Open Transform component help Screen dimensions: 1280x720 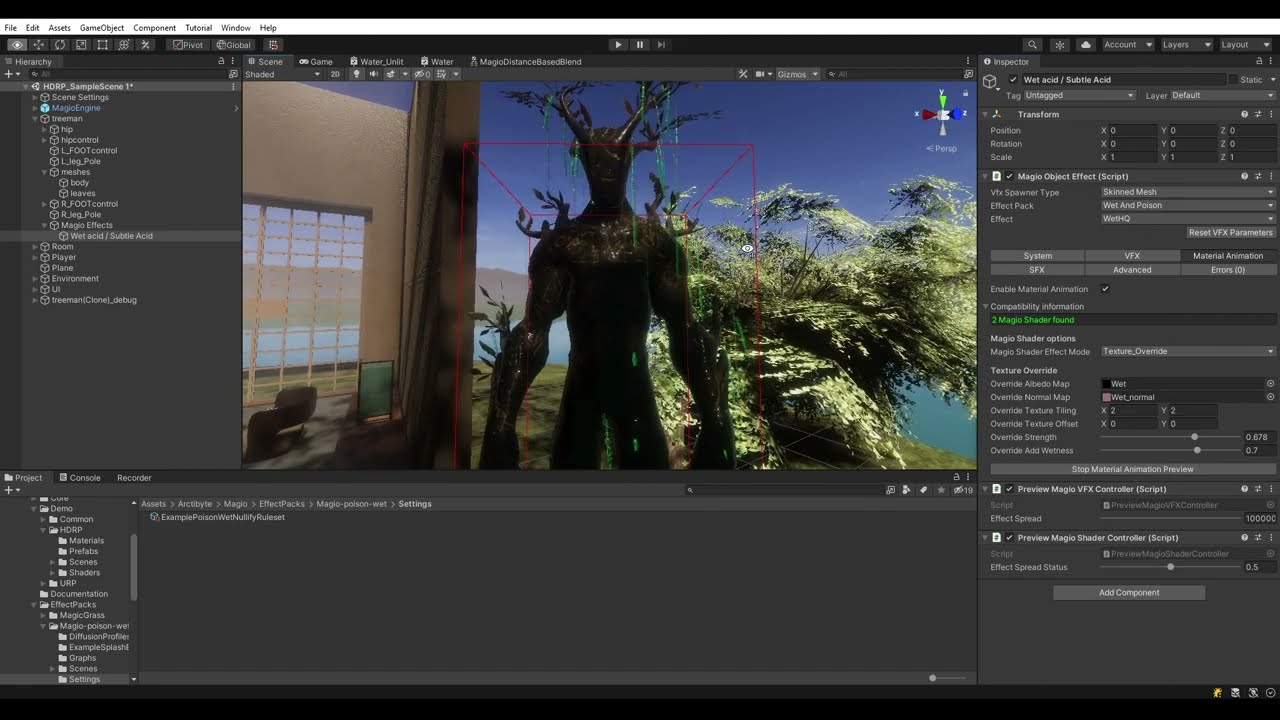[1244, 115]
